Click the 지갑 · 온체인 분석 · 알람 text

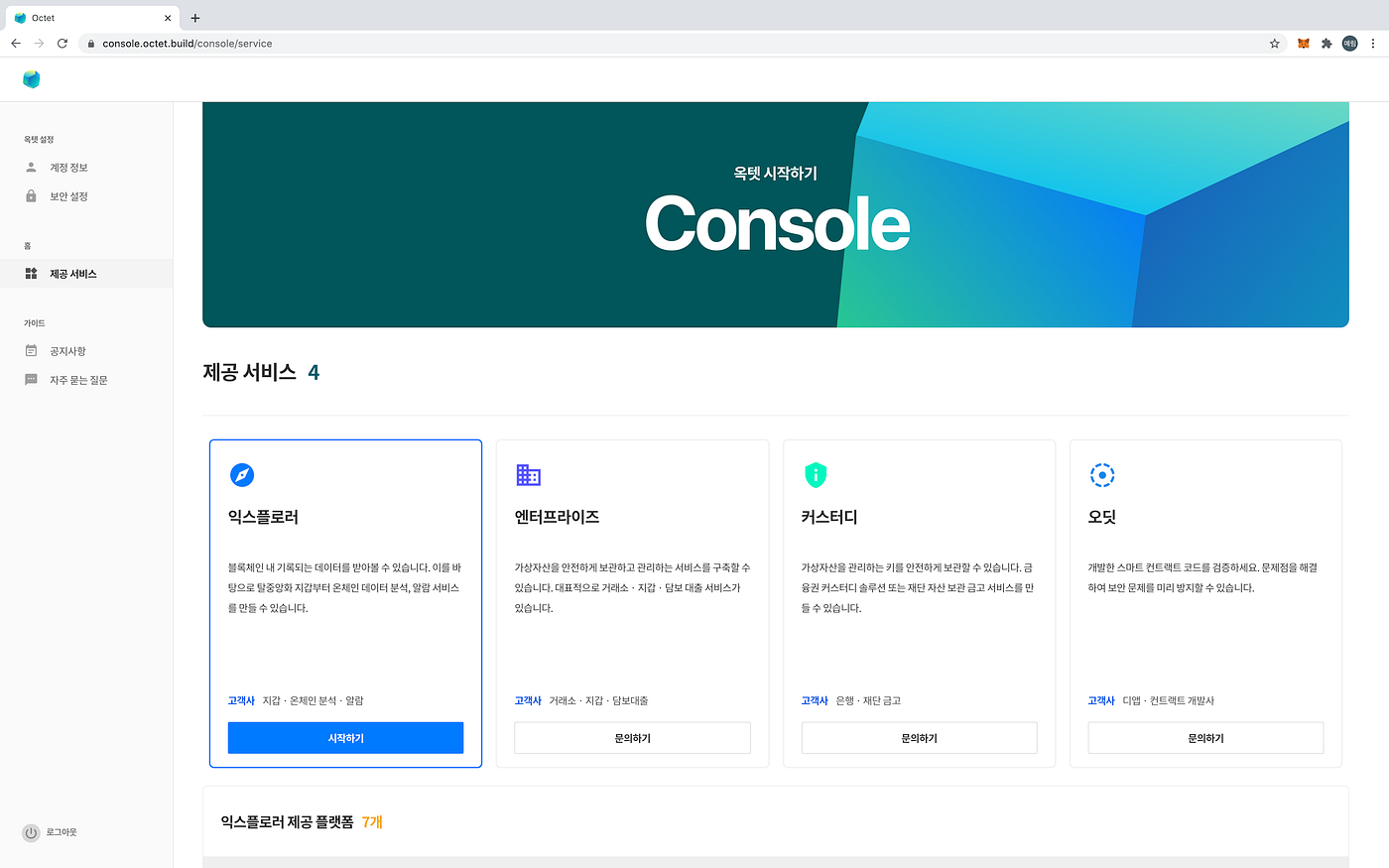[x=314, y=700]
